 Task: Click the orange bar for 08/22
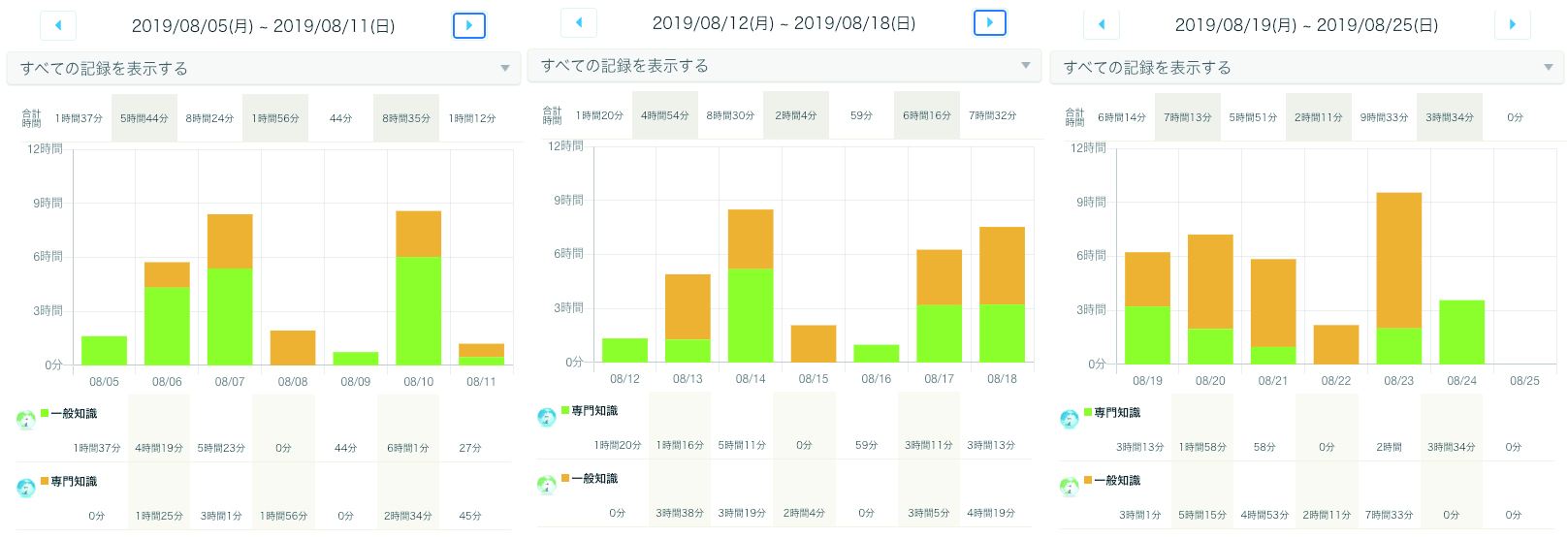[1336, 345]
